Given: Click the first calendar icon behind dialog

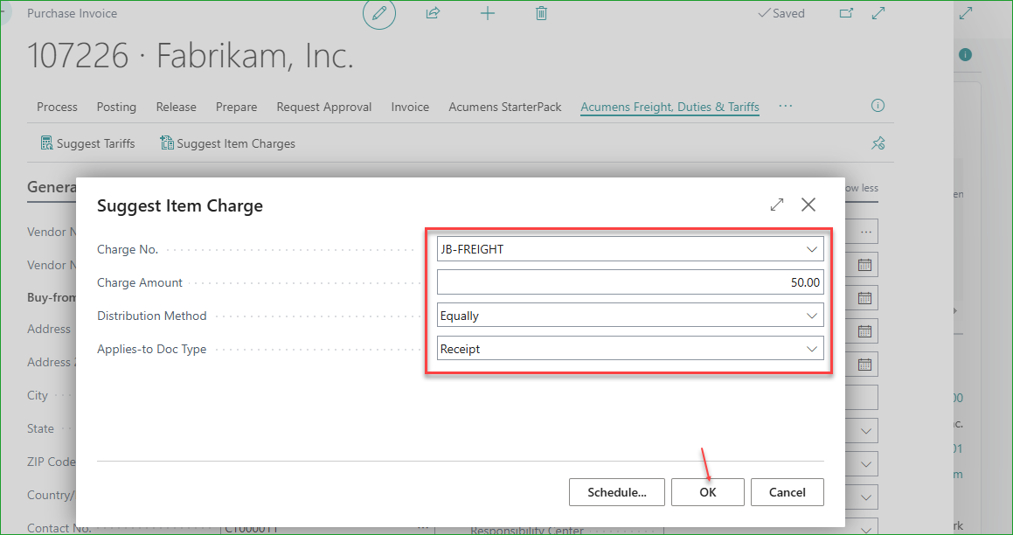Looking at the screenshot, I should coord(864,265).
